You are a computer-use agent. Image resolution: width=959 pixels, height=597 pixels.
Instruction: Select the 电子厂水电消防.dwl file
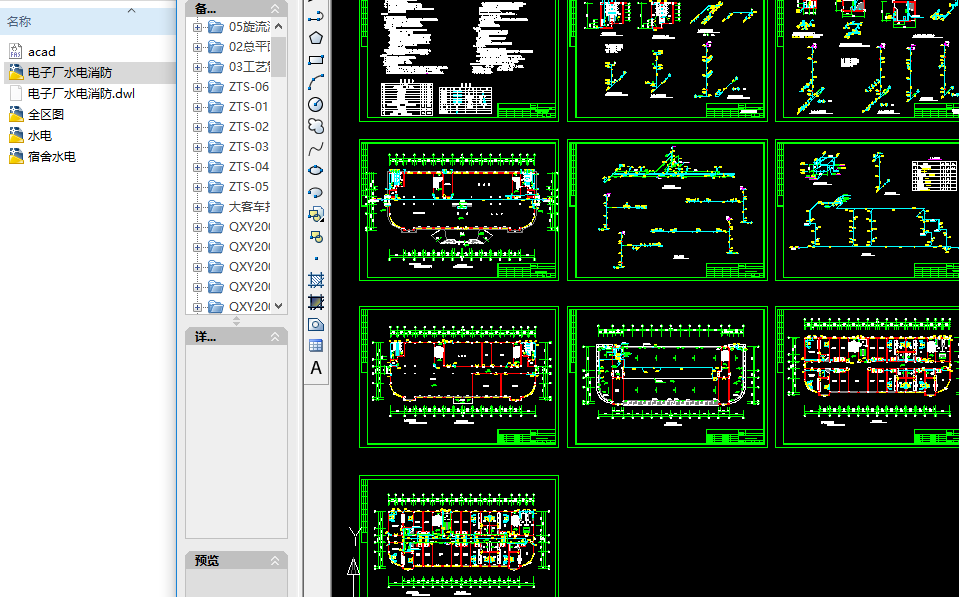pos(72,93)
